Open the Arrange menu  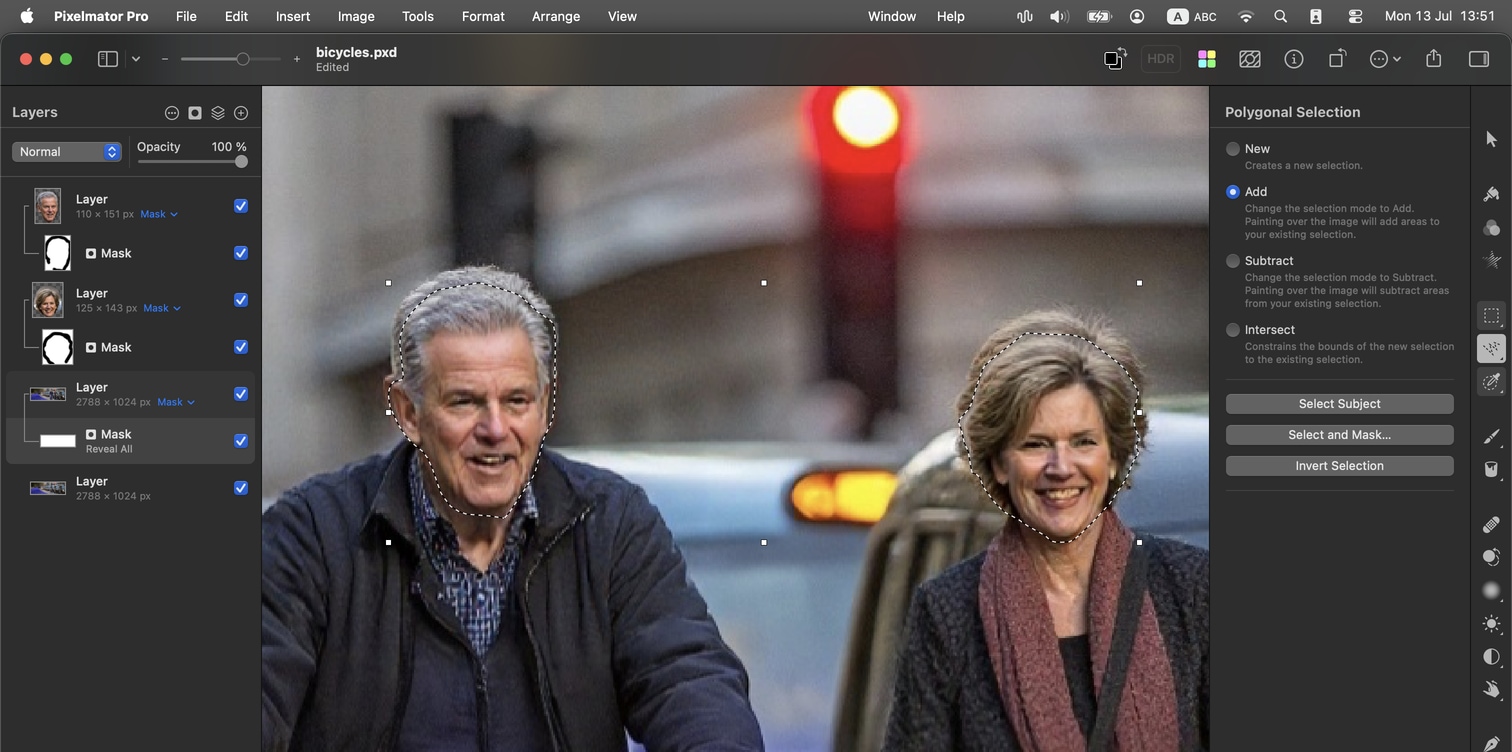556,16
